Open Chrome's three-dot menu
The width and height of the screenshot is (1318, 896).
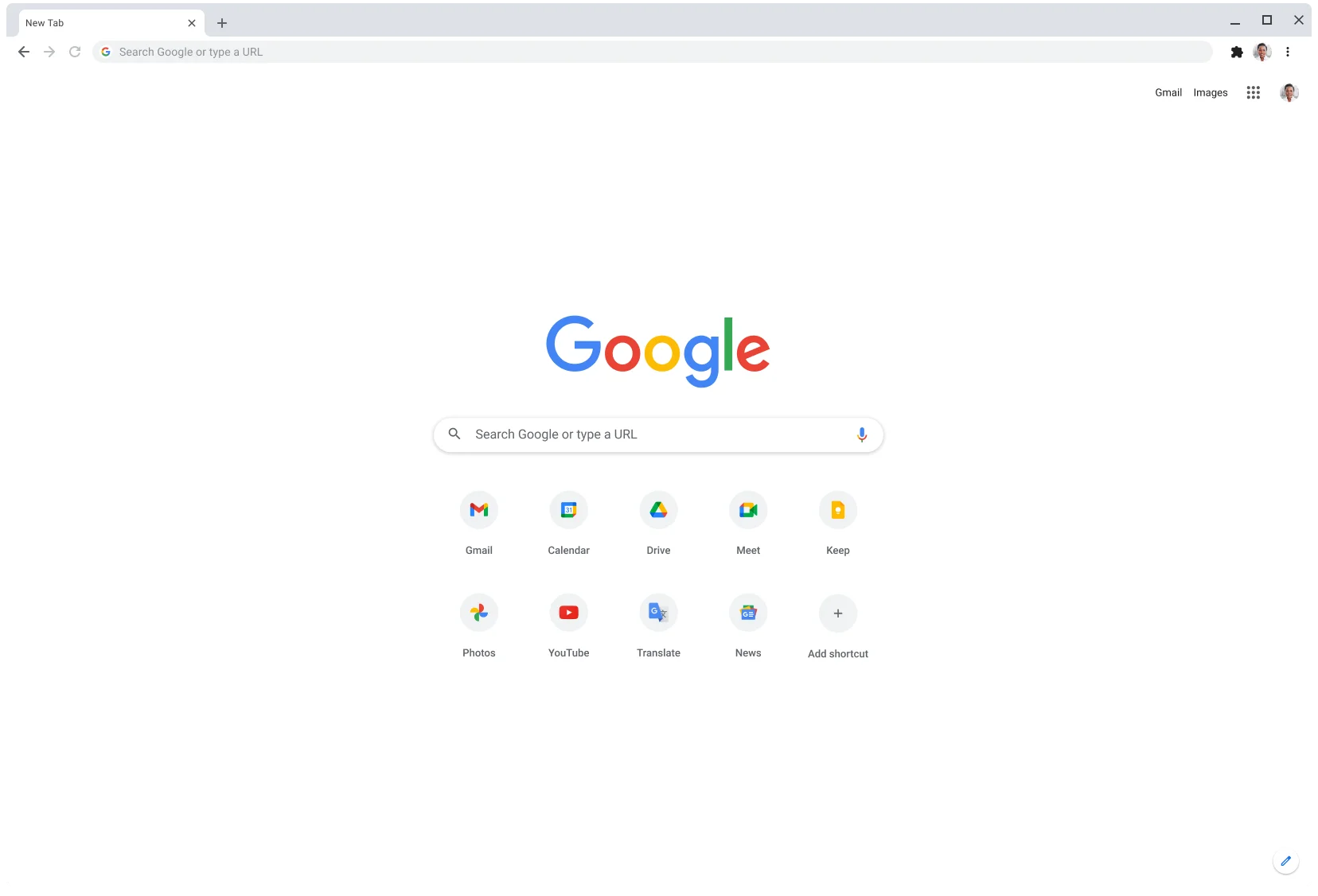(x=1287, y=52)
